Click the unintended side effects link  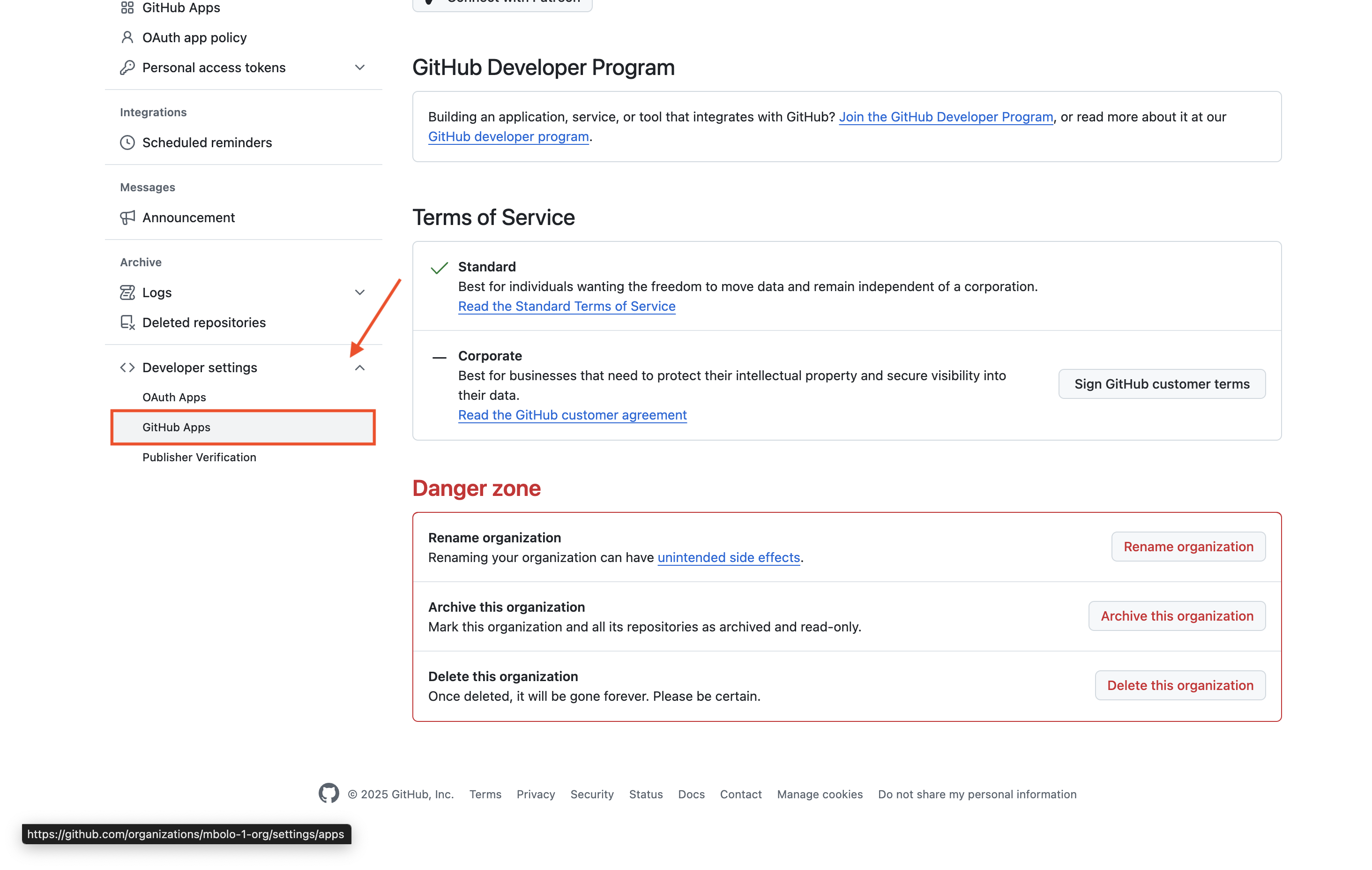tap(729, 557)
